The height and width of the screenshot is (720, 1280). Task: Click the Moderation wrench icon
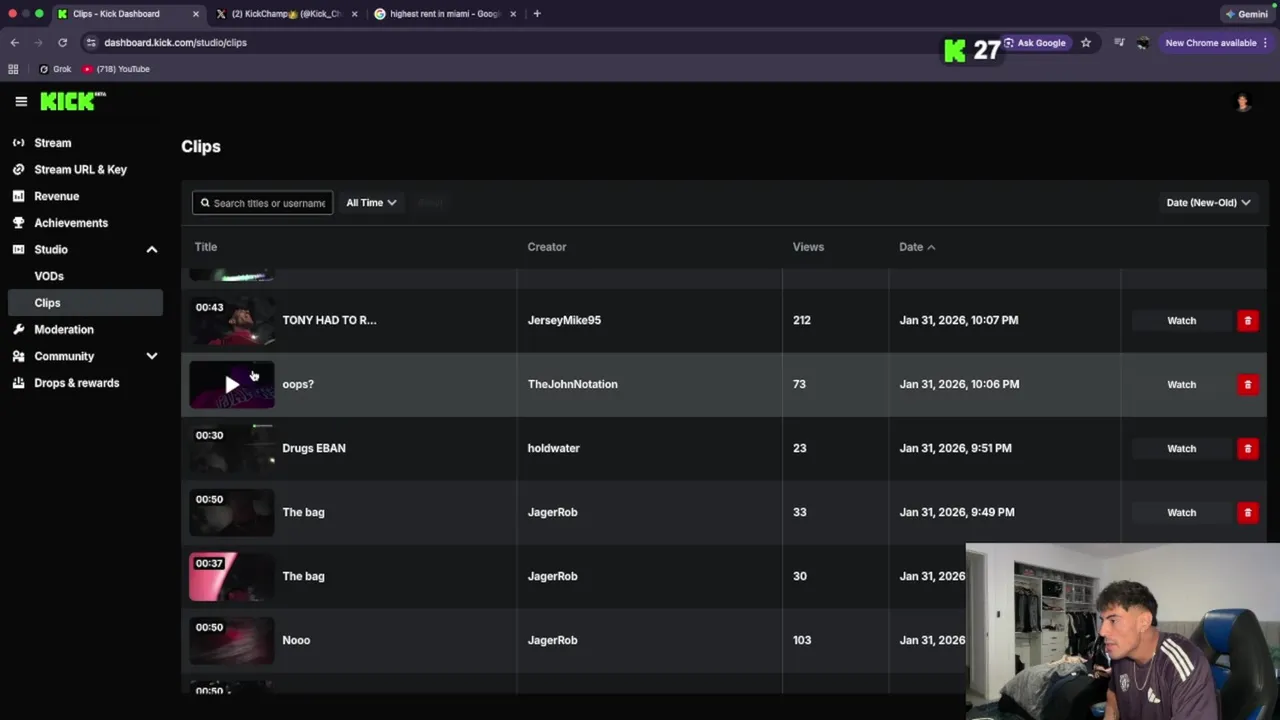pos(18,329)
